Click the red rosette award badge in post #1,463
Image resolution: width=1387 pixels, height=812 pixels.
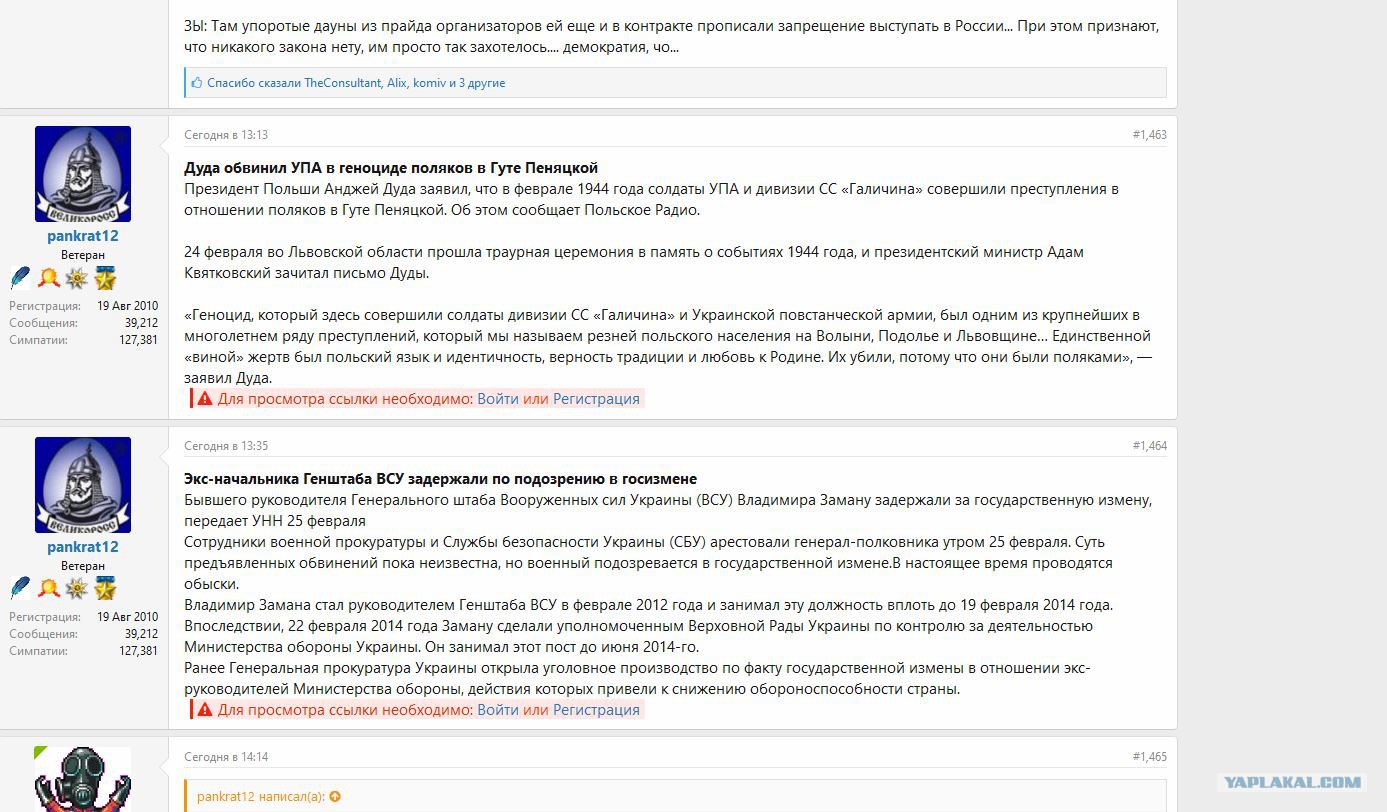pyautogui.click(x=49, y=278)
